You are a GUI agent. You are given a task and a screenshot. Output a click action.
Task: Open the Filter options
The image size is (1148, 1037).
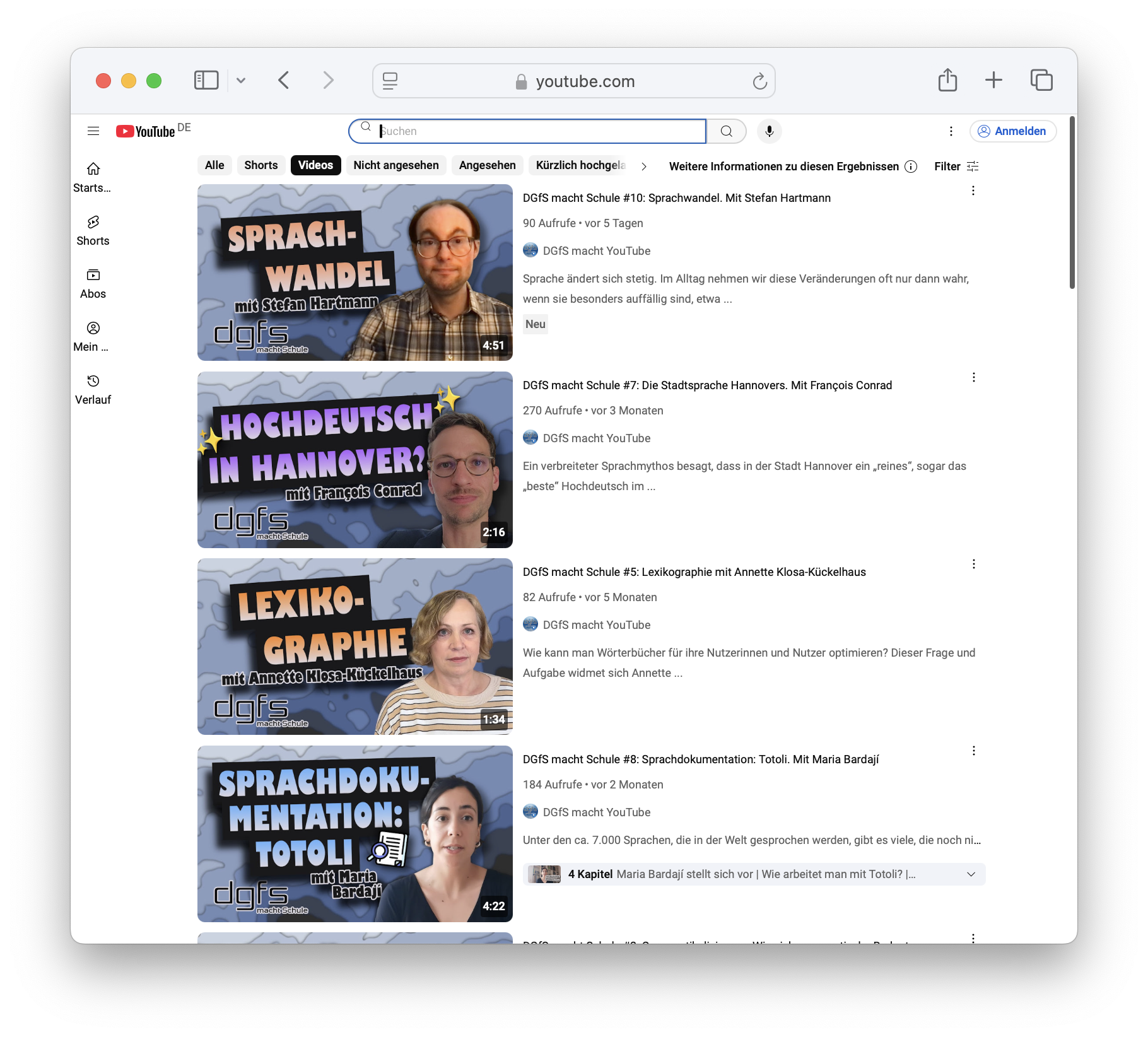click(x=956, y=167)
